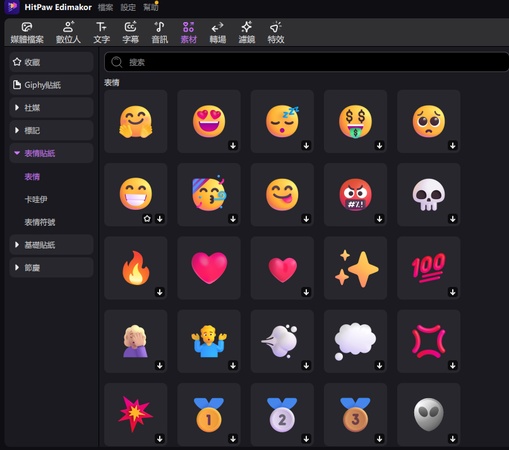Screen dimensions: 509x450
Task: Download the fire sticker via arrow icon
Action: 160,292
